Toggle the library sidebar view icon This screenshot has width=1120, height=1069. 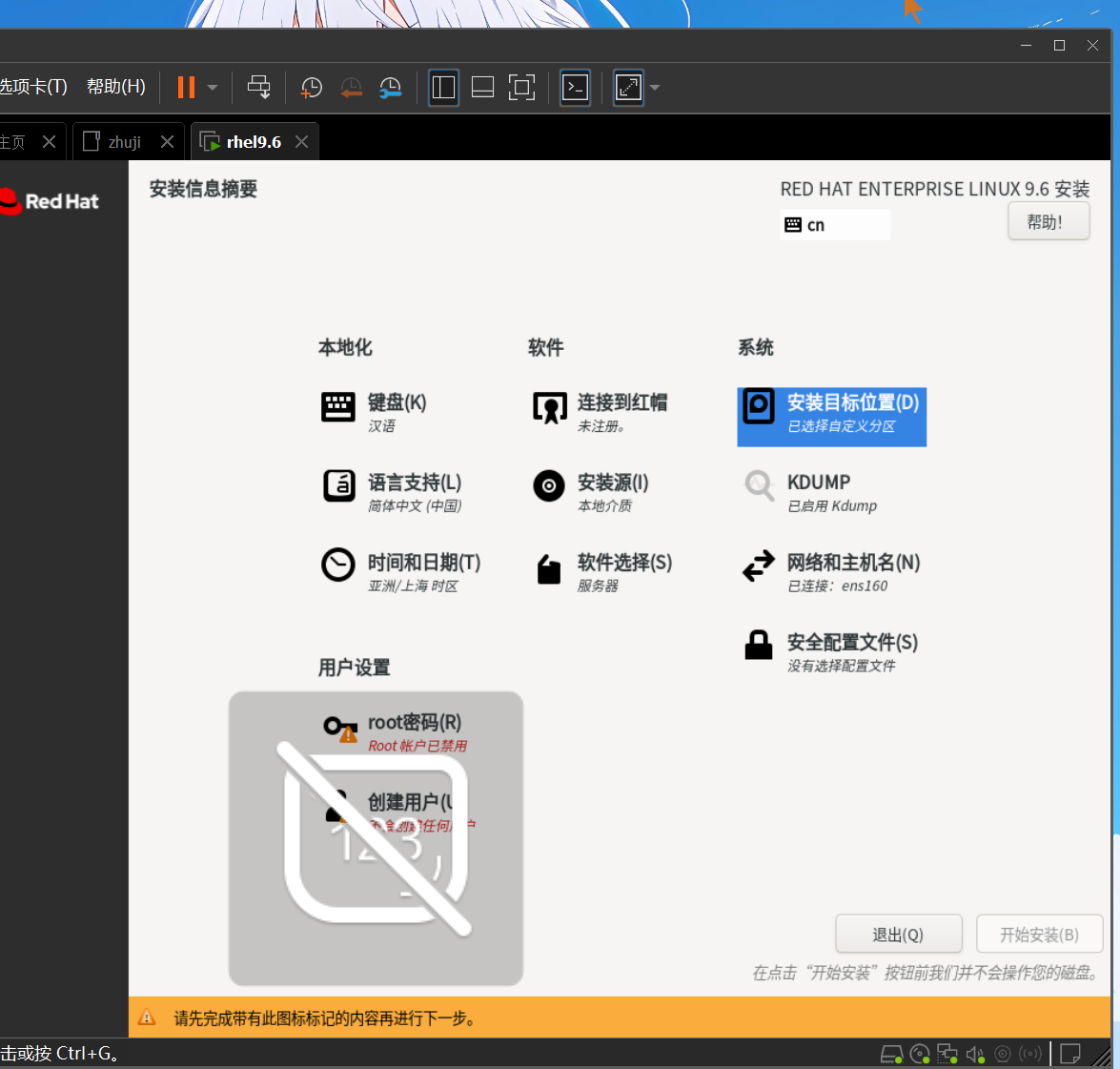point(443,87)
